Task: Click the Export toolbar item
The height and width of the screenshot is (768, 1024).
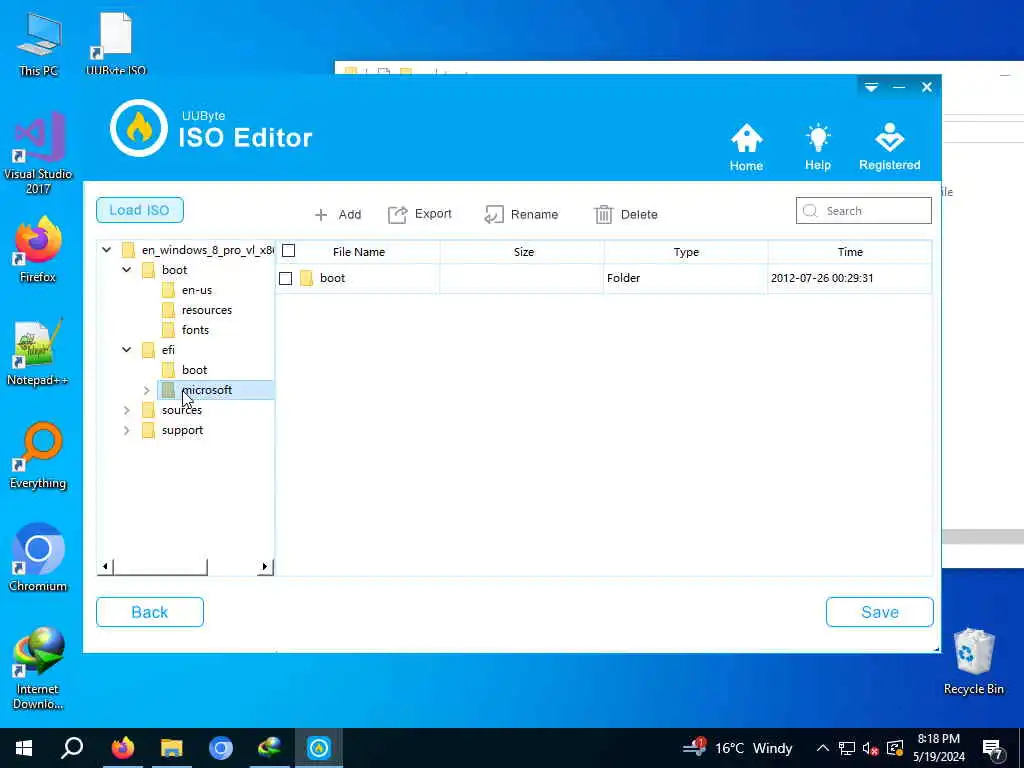Action: click(x=420, y=214)
